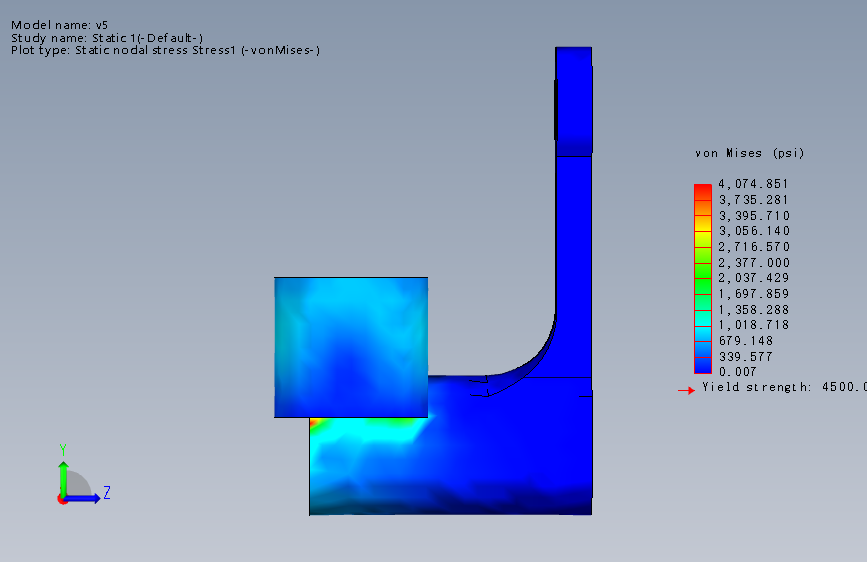This screenshot has height=562, width=867.
Task: Click the 3,735.281 legend value
Action: [x=754, y=200]
